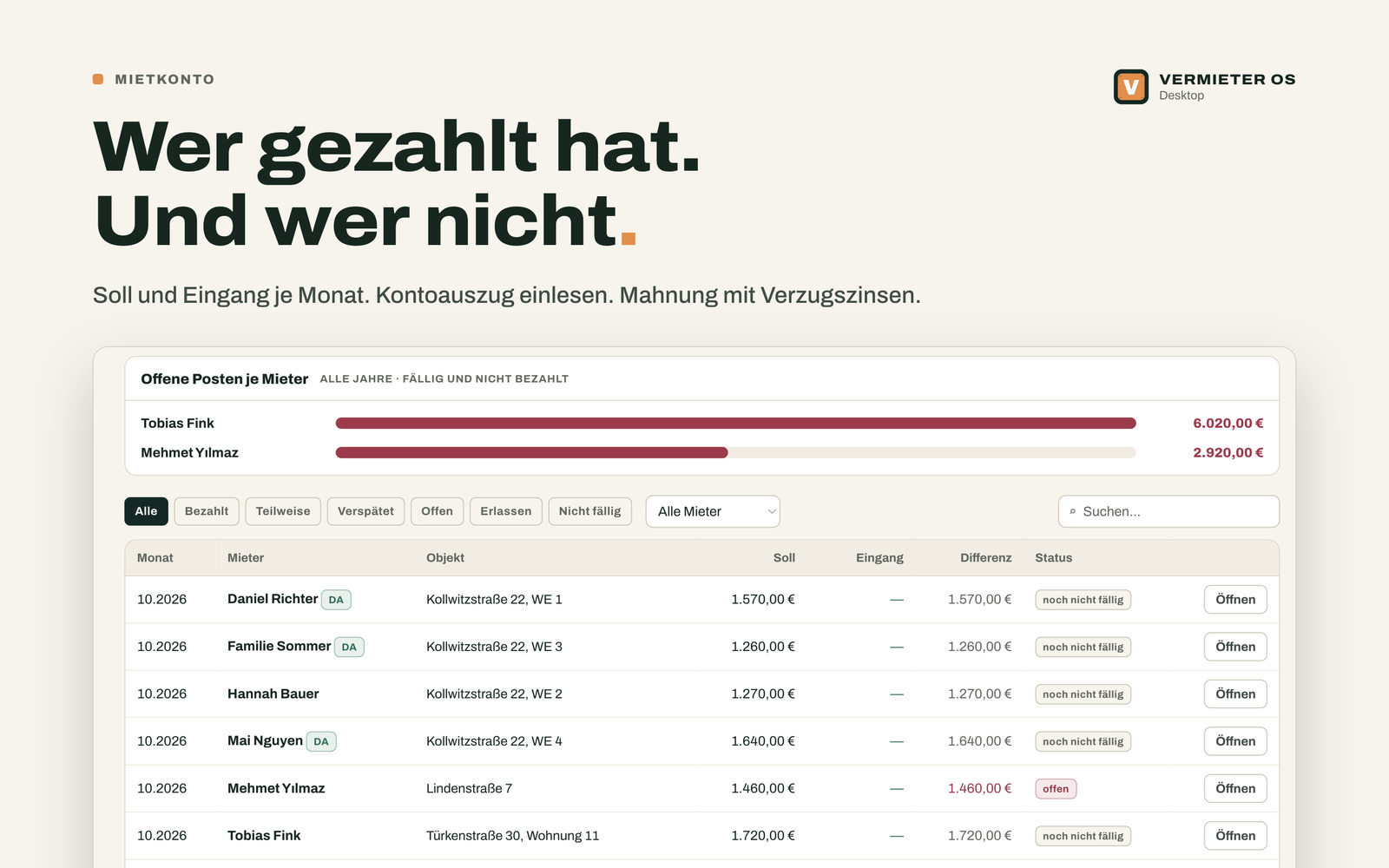Click the Soll column header

coord(784,558)
